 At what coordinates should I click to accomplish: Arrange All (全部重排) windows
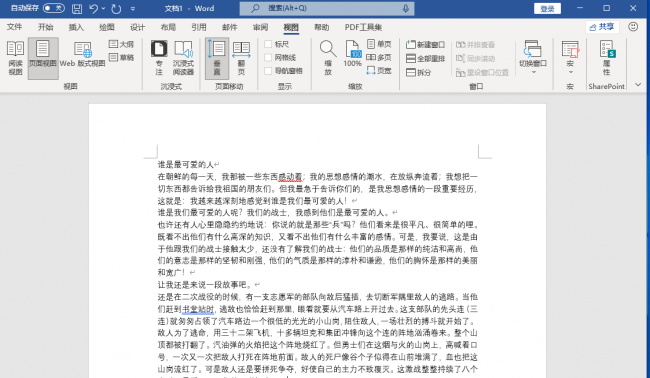(x=425, y=58)
